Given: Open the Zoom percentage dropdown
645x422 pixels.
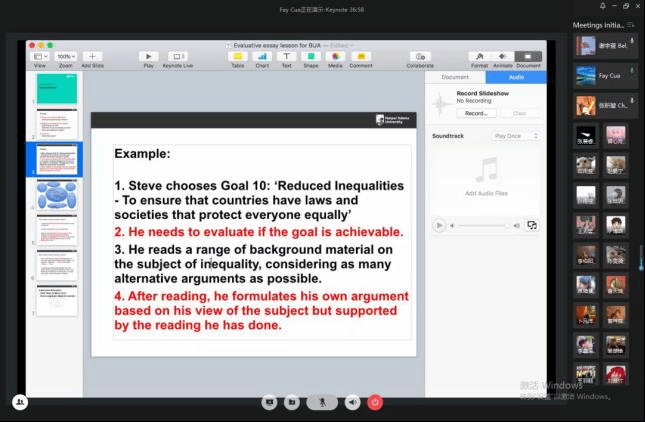Looking at the screenshot, I should [65, 57].
